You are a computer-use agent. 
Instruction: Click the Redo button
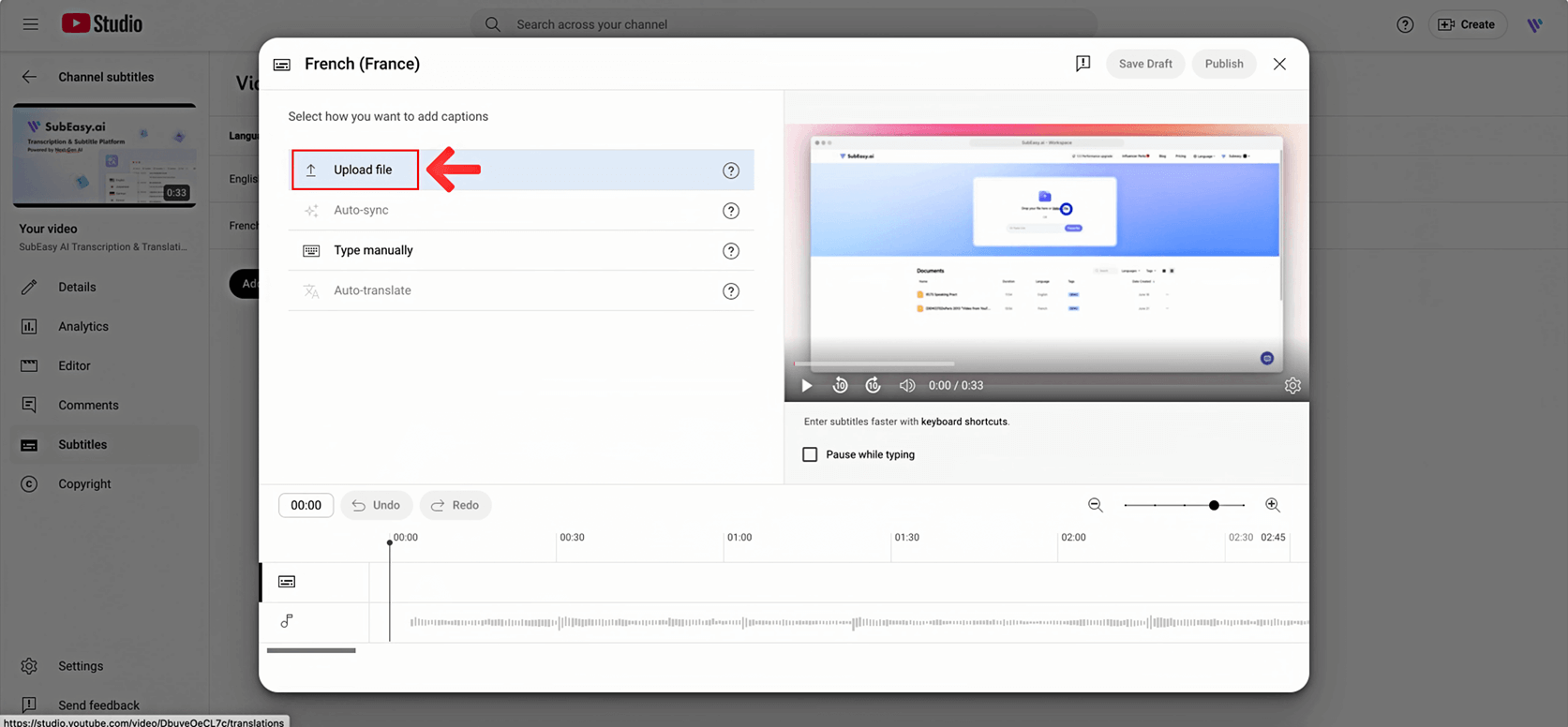coord(455,505)
